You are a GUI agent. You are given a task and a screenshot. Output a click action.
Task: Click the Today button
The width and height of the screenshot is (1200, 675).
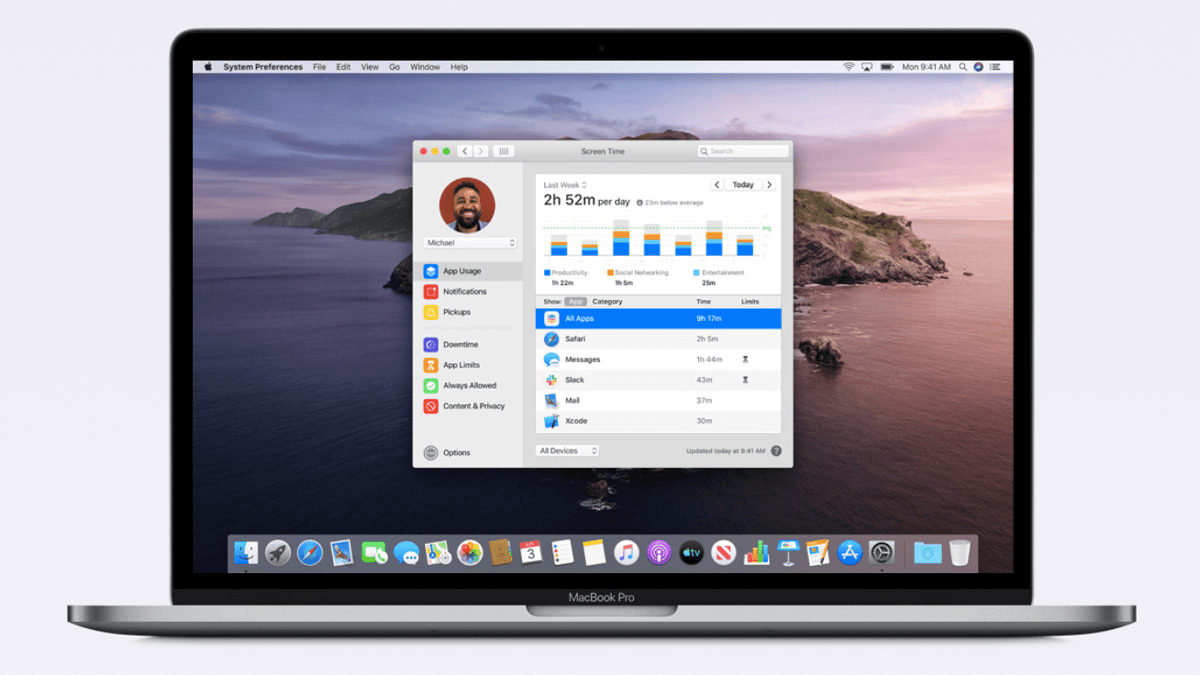coord(743,185)
